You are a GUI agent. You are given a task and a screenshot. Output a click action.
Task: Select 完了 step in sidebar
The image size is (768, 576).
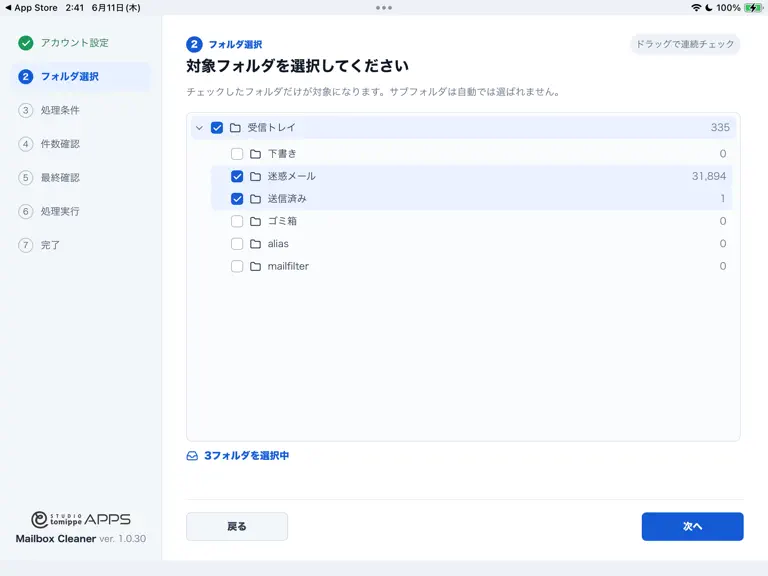[x=80, y=245]
